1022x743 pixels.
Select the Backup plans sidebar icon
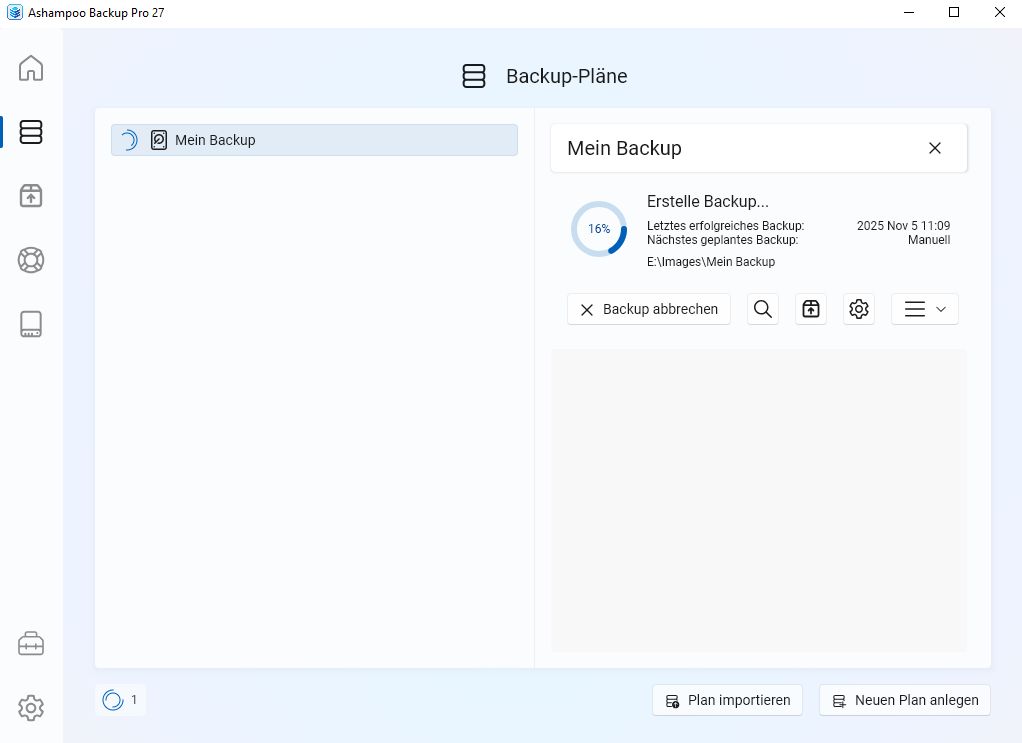point(31,132)
